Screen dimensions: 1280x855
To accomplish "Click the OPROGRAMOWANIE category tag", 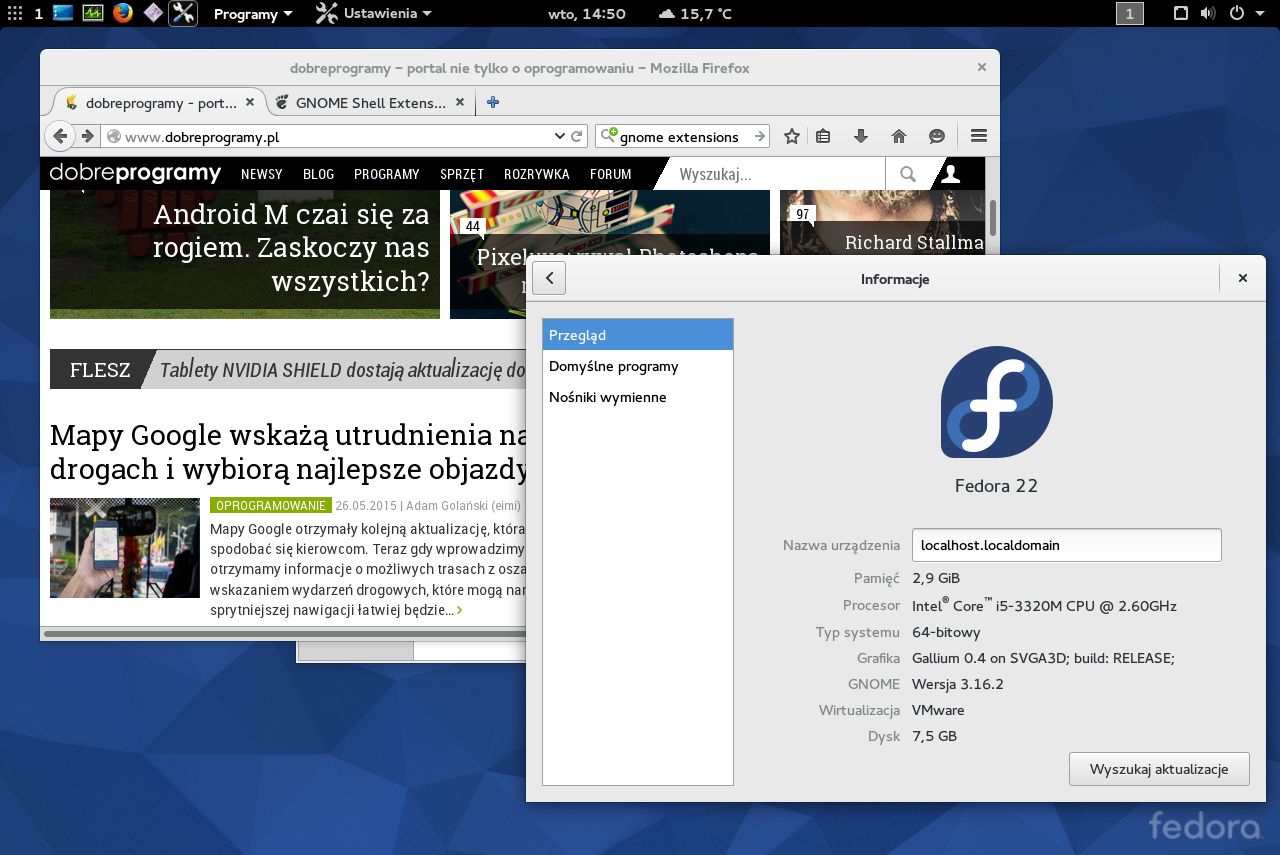I will 271,506.
